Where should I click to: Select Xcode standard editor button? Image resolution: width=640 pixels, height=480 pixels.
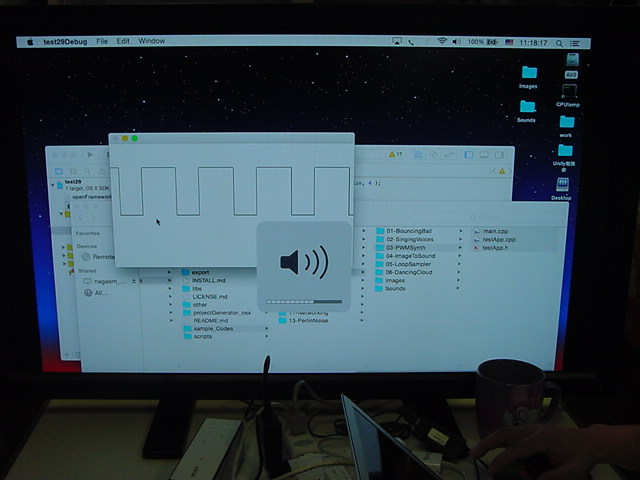[418, 155]
